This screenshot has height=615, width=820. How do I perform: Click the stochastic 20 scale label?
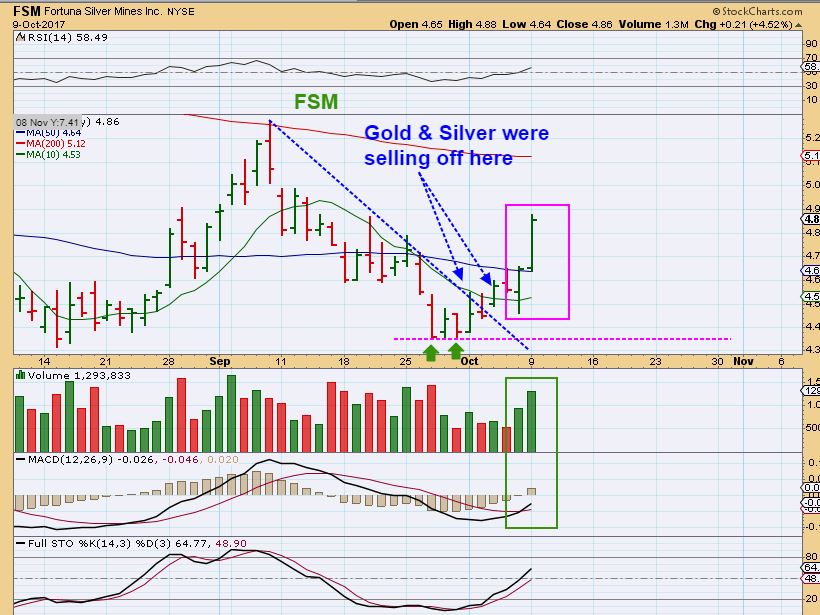(812, 599)
